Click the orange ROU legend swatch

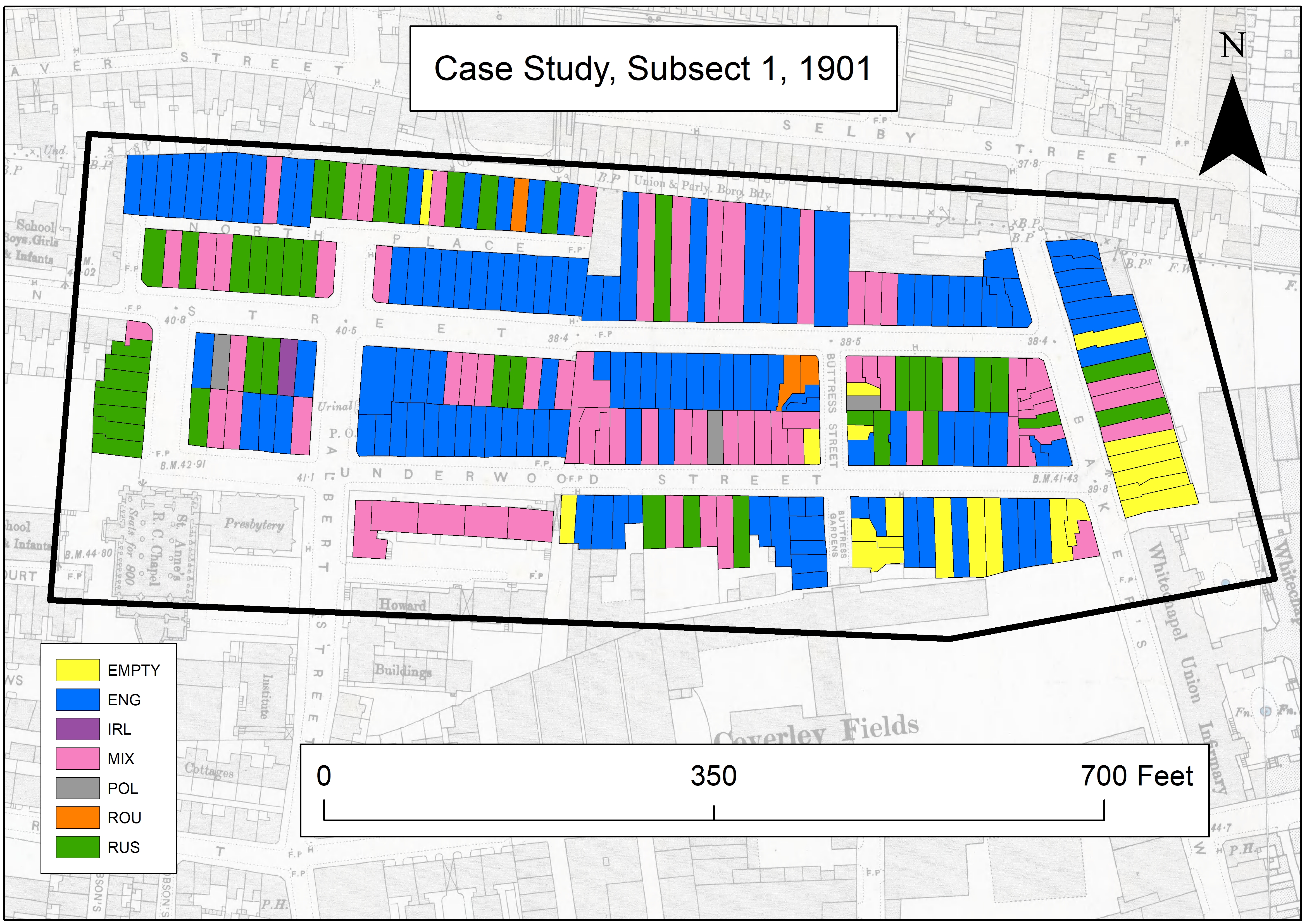[x=78, y=818]
